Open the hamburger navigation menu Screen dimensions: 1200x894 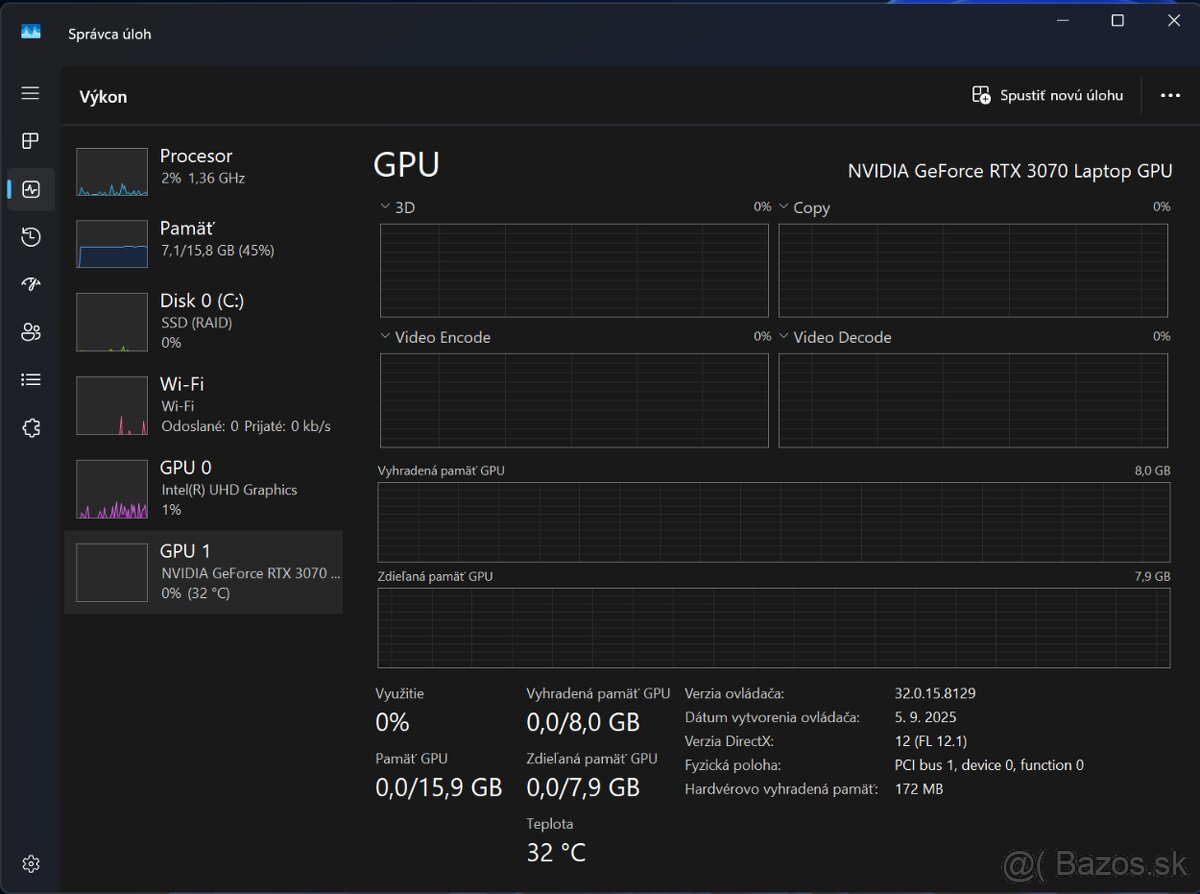tap(31, 93)
